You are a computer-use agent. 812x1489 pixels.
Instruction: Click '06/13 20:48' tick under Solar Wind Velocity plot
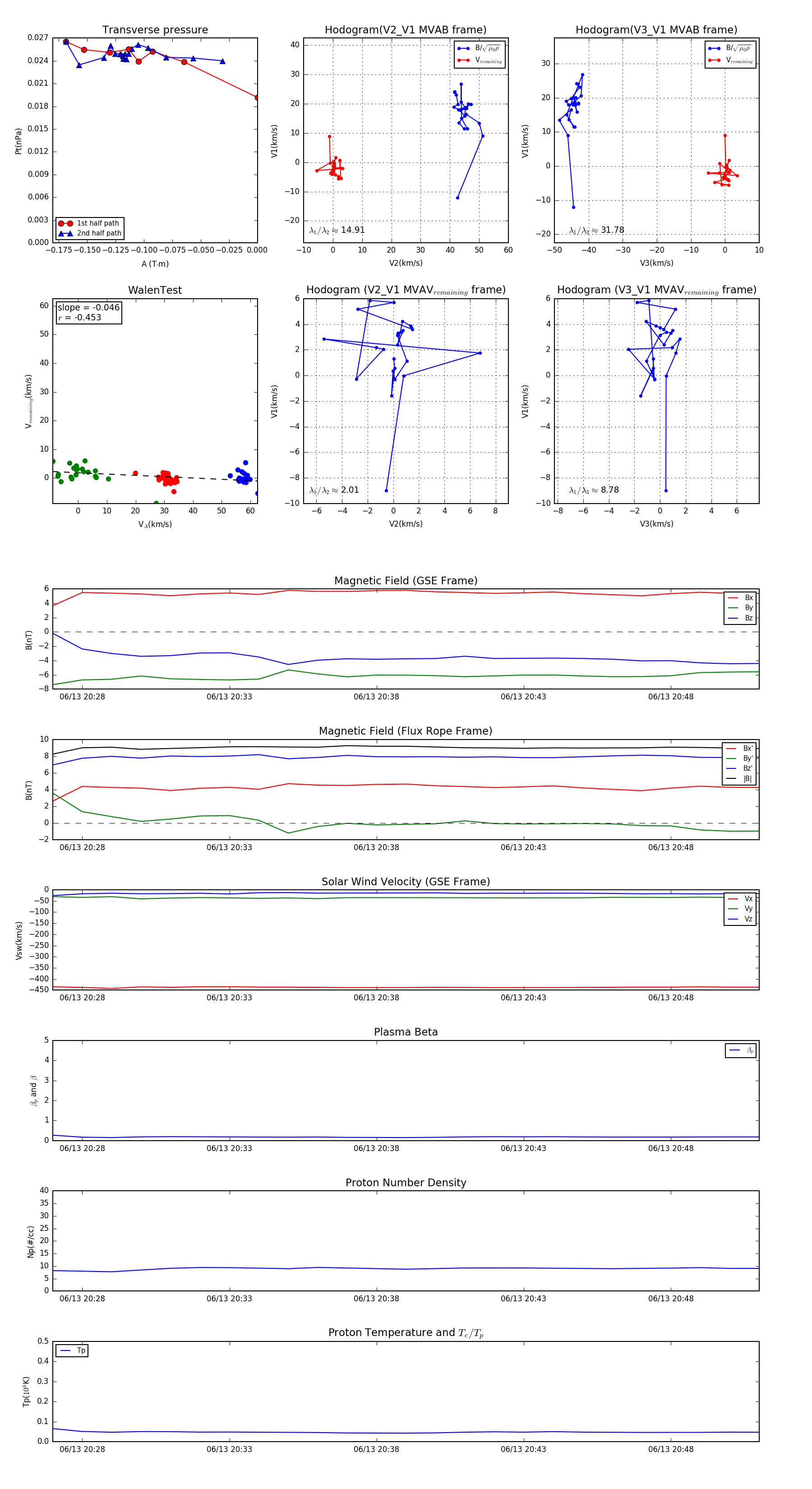[670, 998]
